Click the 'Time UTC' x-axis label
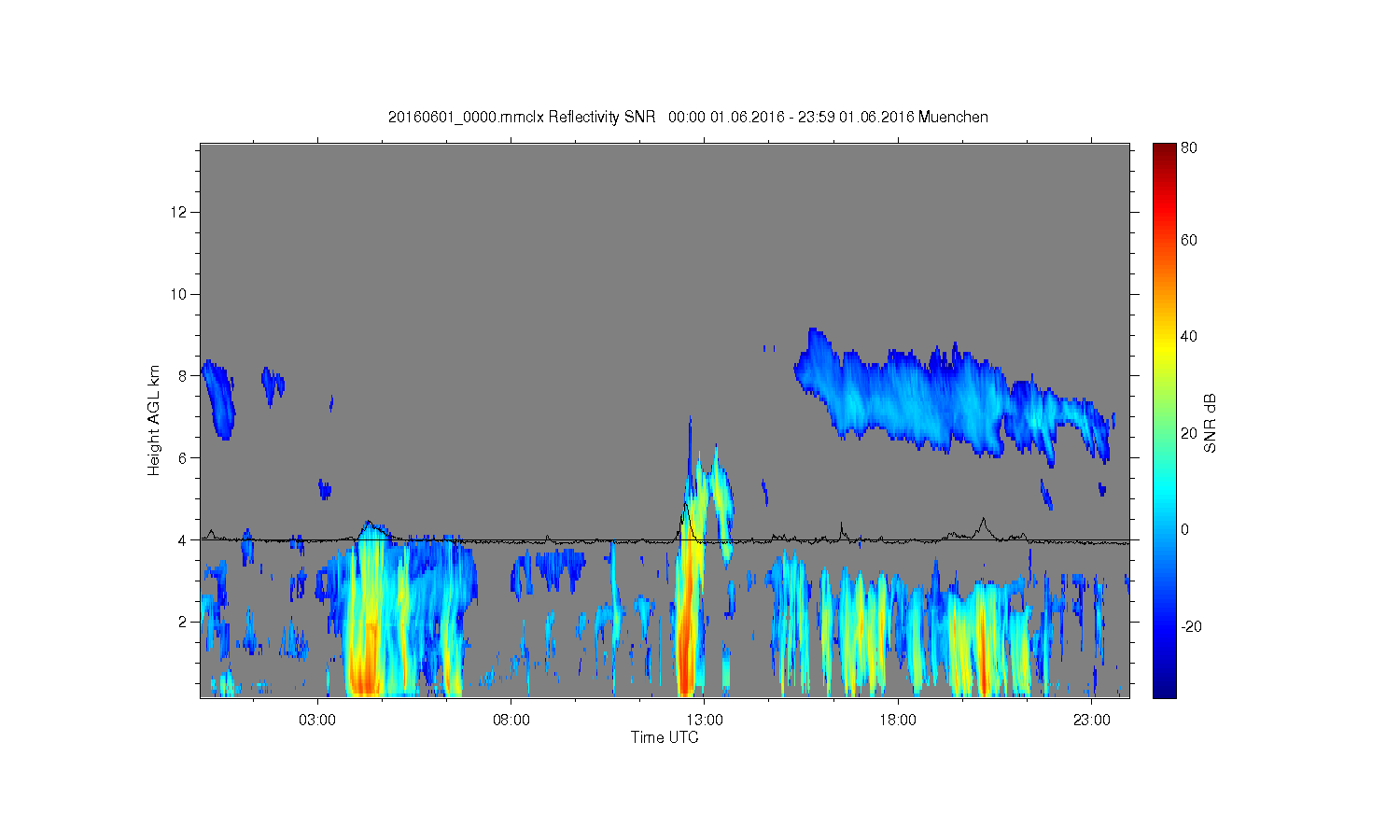The width and height of the screenshot is (1400, 840). (665, 737)
